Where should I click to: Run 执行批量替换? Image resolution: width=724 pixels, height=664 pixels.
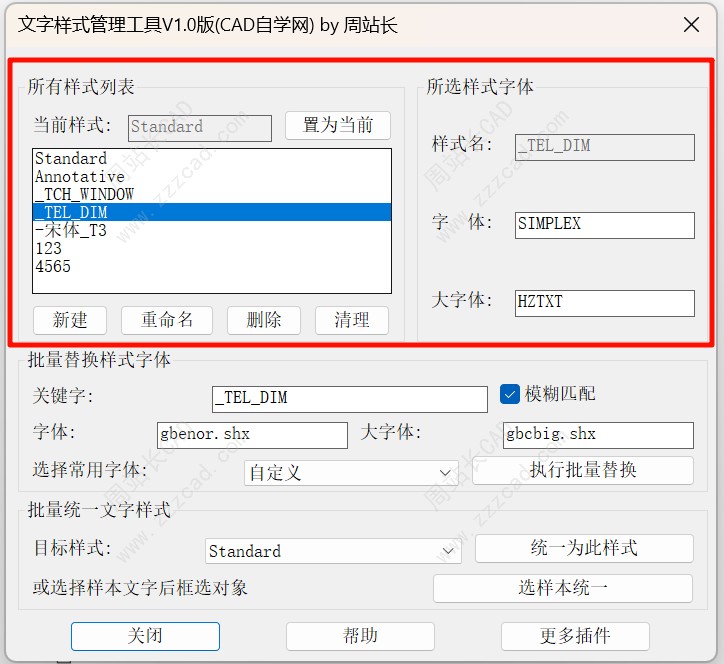tap(583, 470)
